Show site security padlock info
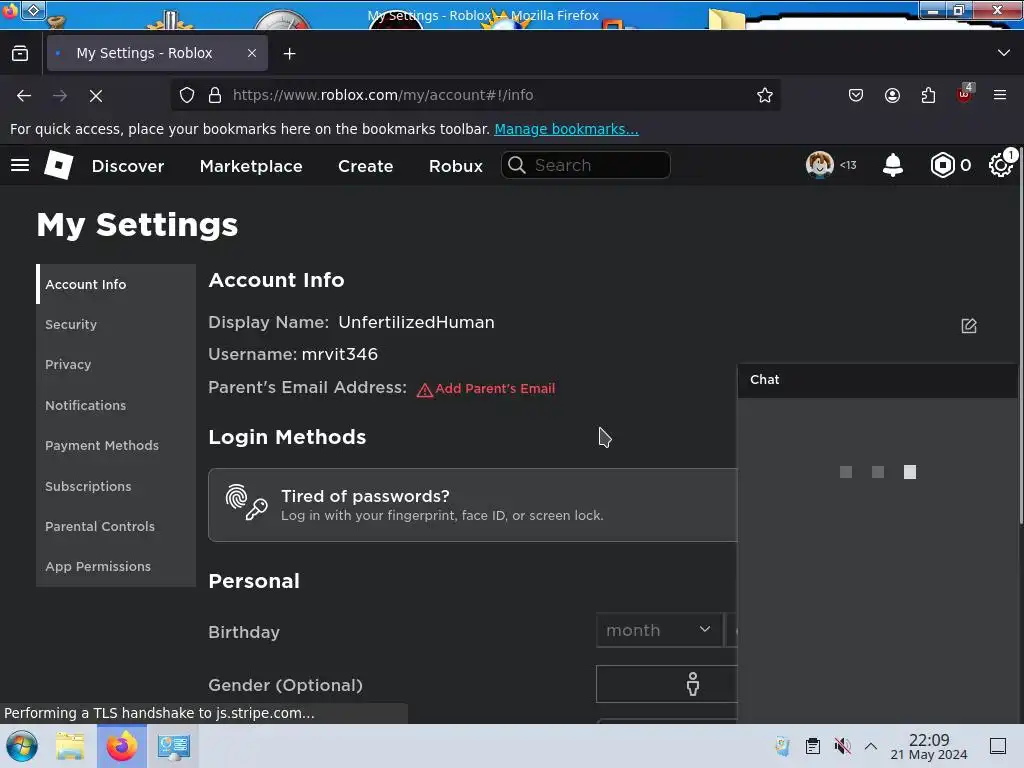 pyautogui.click(x=214, y=95)
